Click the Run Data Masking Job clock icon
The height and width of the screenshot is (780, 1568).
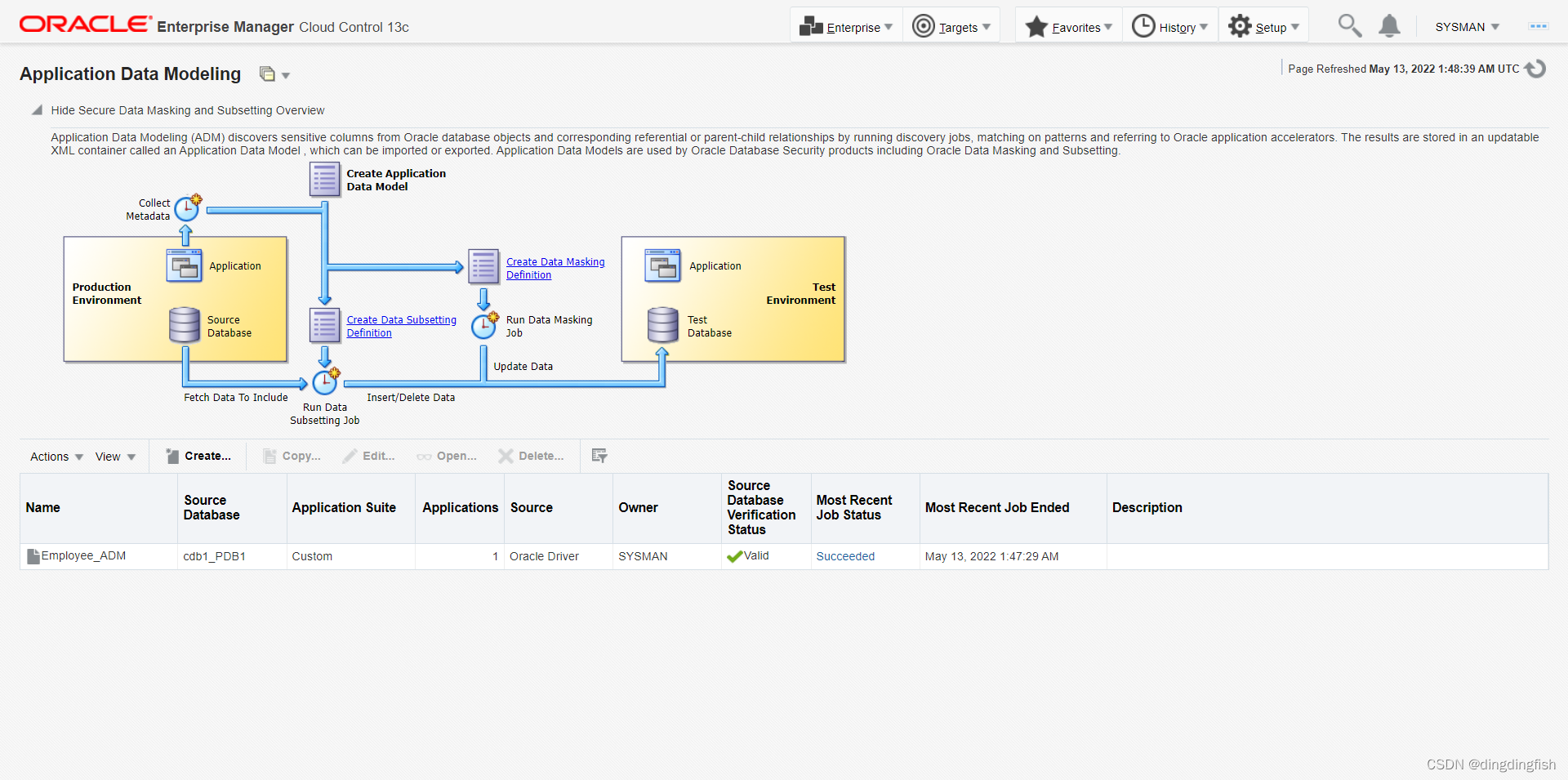[x=484, y=325]
